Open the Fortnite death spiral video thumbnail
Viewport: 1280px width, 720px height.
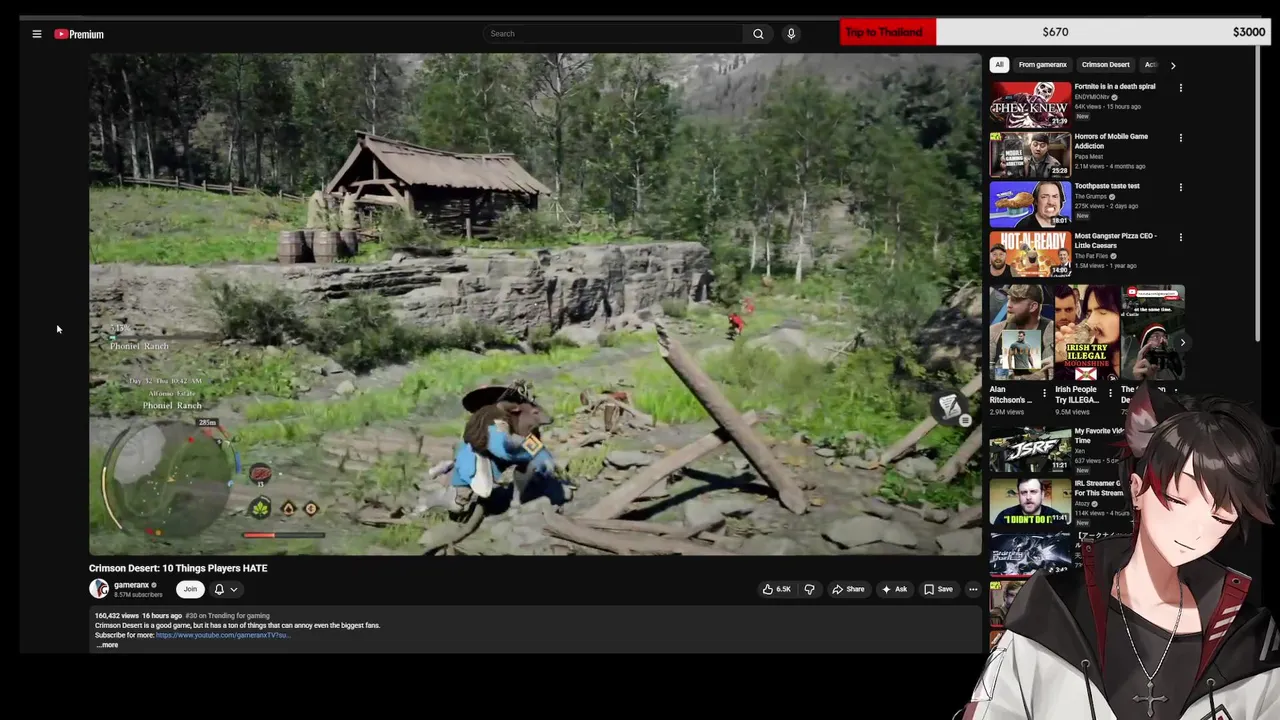pyautogui.click(x=1030, y=104)
